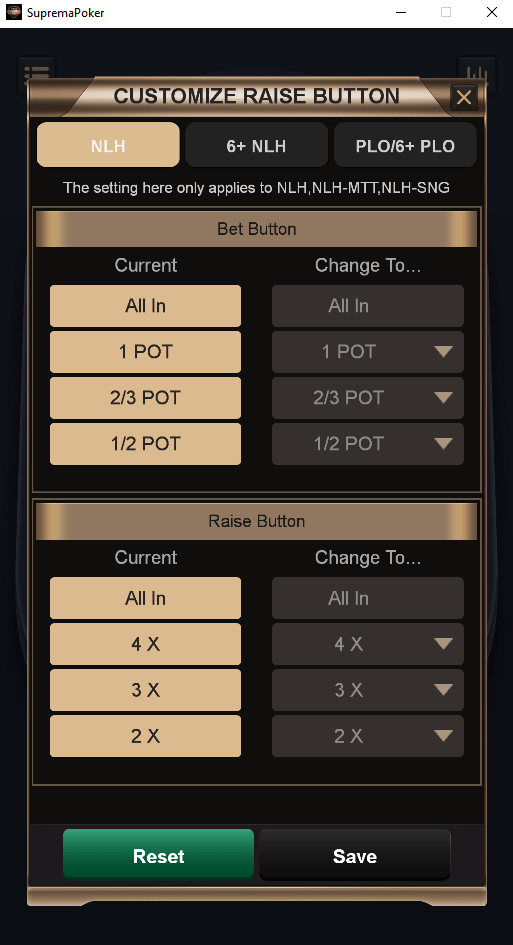Select current 1 POT bet button
513x945 pixels.
145,352
